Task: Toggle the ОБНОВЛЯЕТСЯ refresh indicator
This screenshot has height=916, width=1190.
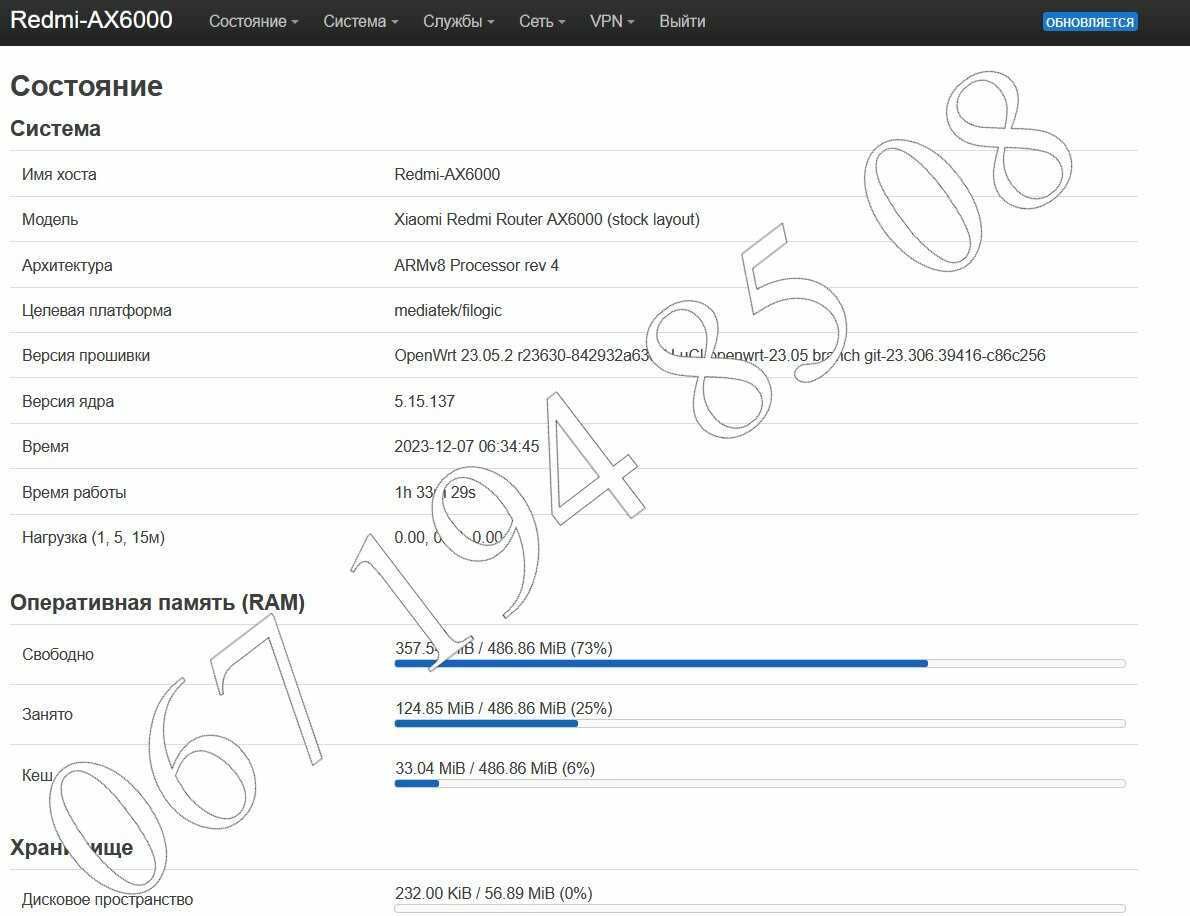Action: click(1090, 22)
